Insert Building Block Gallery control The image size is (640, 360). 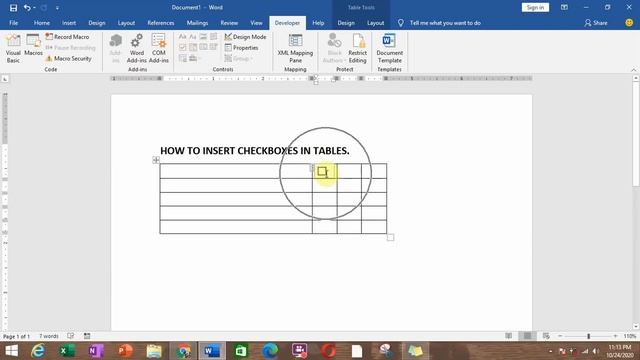coord(213,37)
